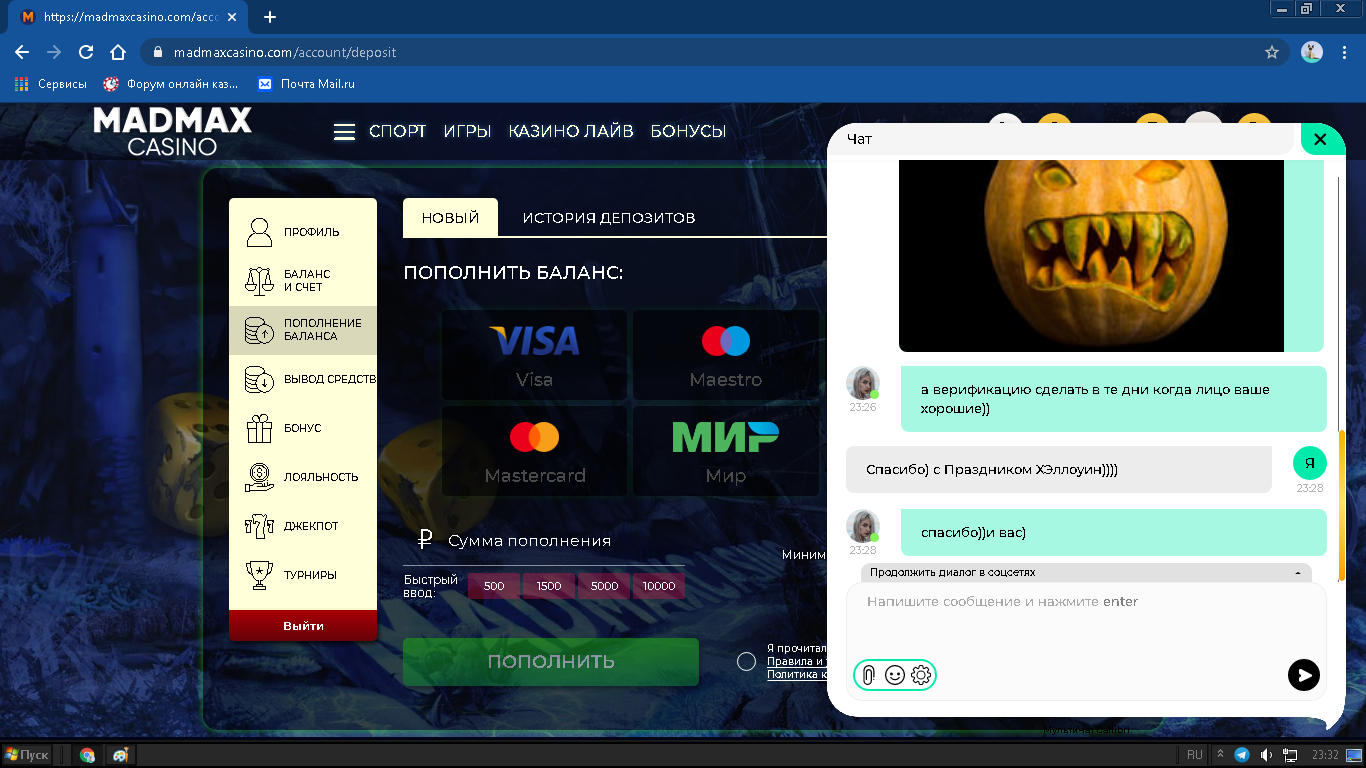Expand Продолжить диалог в соцсетях bar
Viewport: 1366px width, 768px height.
1086,573
